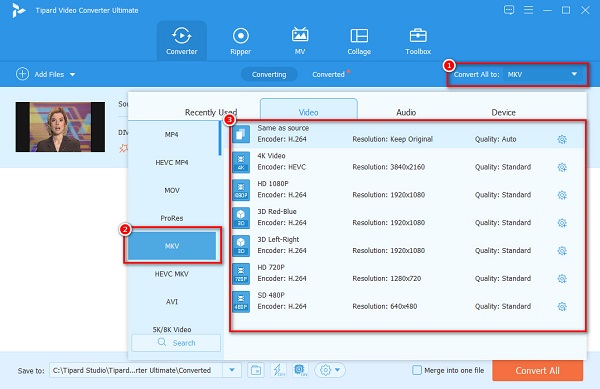The width and height of the screenshot is (600, 389).
Task: Toggle the GPU hardware acceleration icon
Action: point(300,370)
